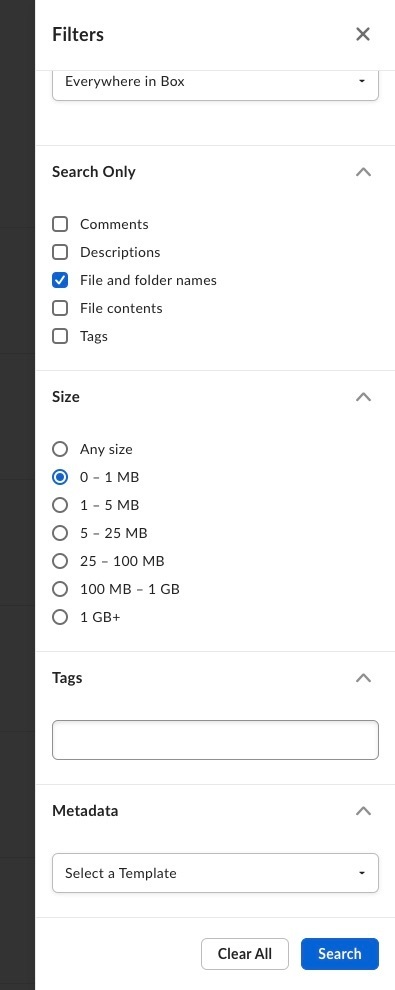Open the Everywhere in Box dropdown

[215, 83]
